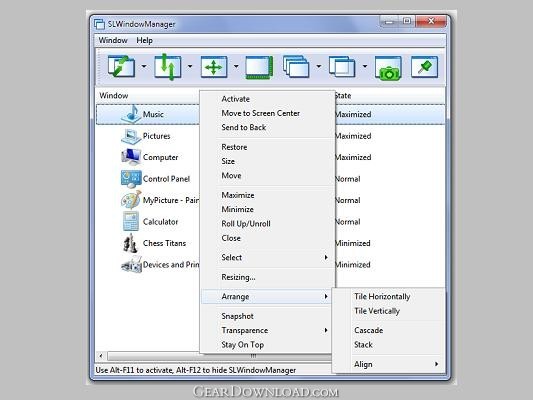
Task: Open the Help menu
Action: (x=144, y=40)
